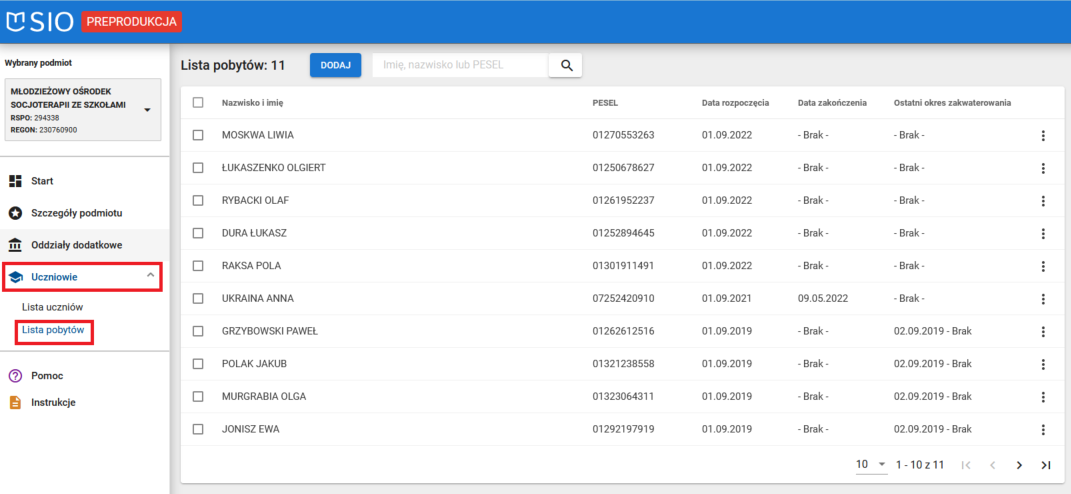Screen dimensions: 1071x494
Task: Click the search magnifier icon
Action: 565,65
